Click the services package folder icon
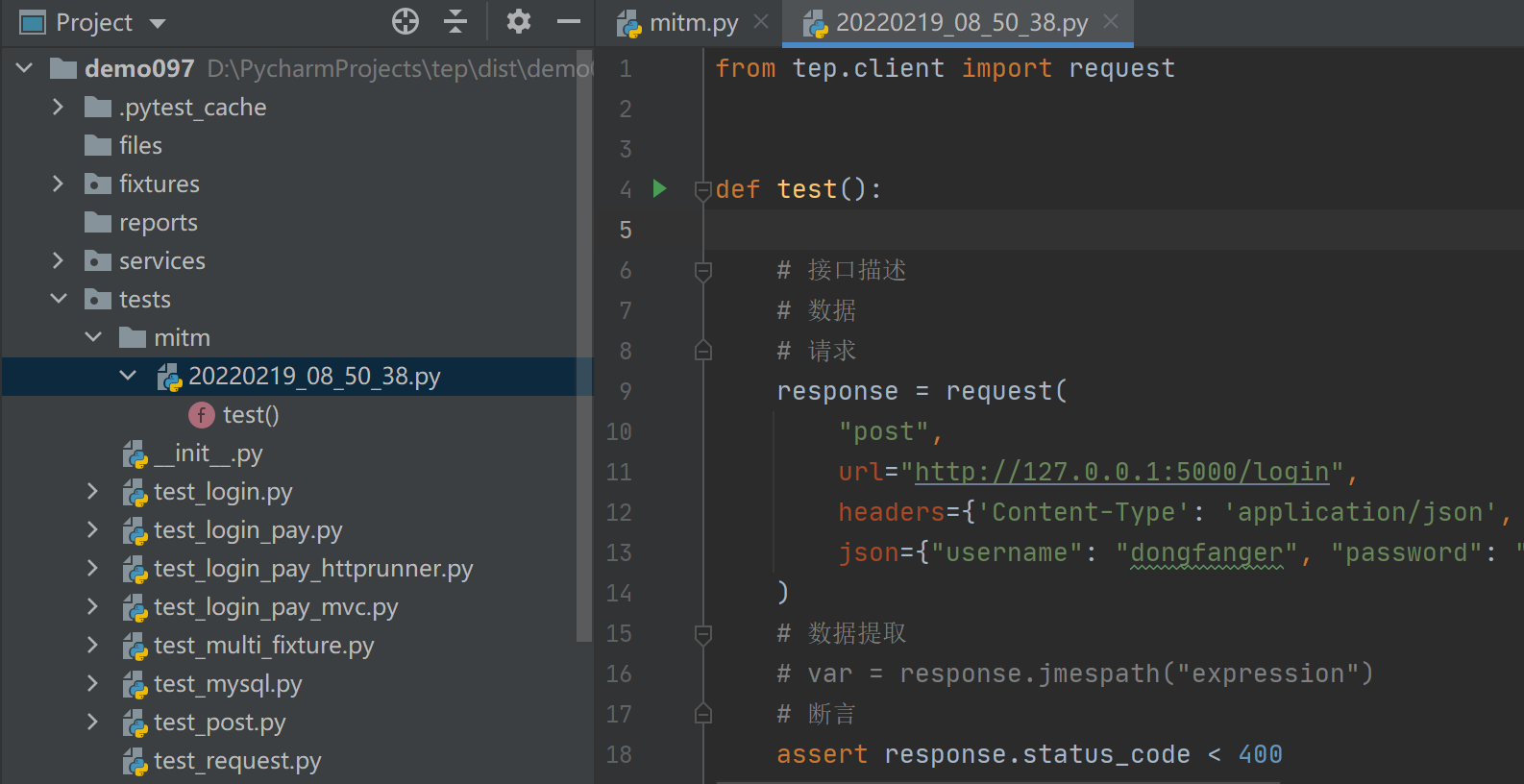 [98, 260]
